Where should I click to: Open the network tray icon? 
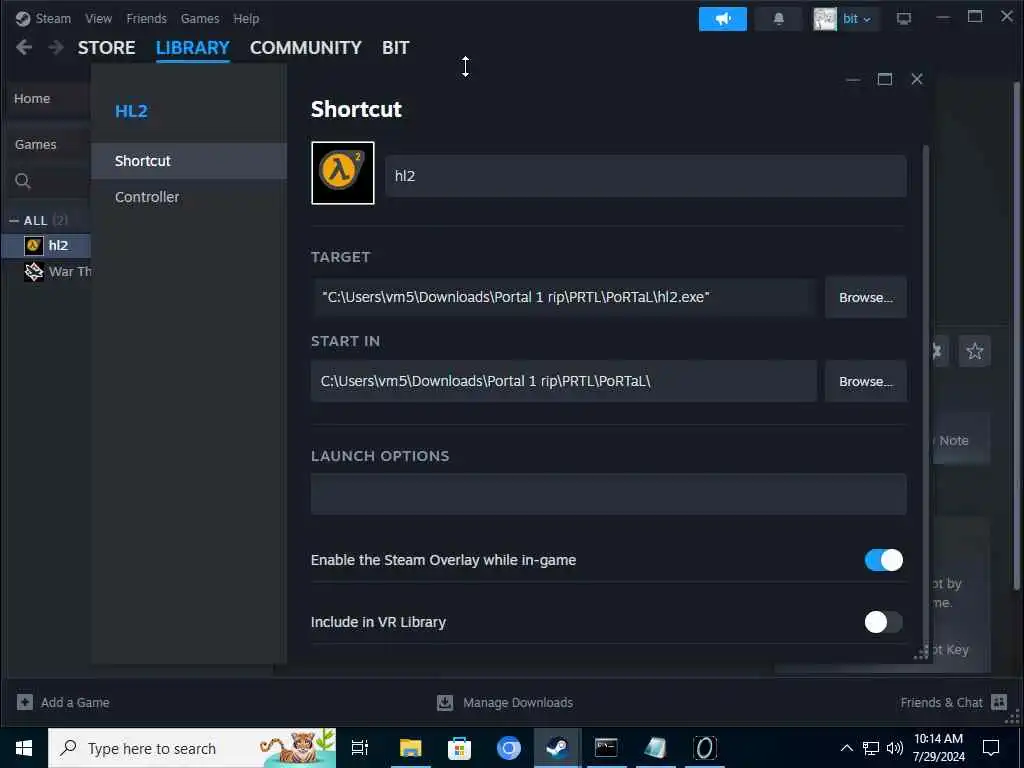[871, 748]
